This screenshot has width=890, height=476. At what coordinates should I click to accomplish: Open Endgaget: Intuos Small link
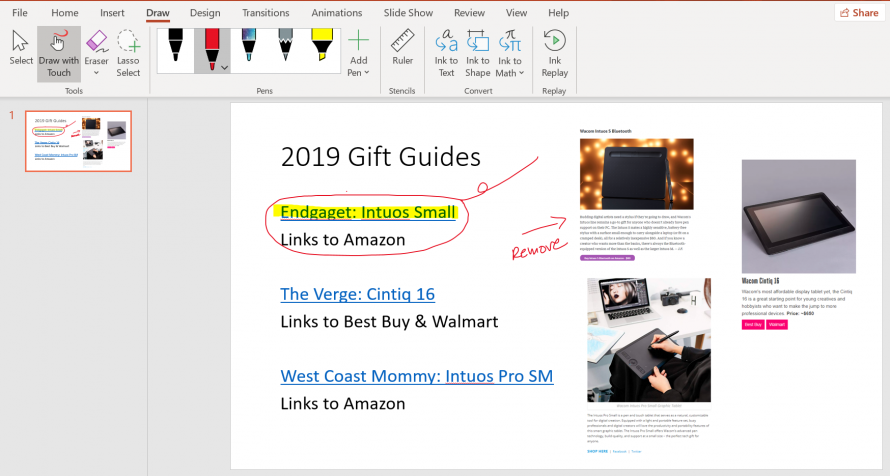click(368, 212)
